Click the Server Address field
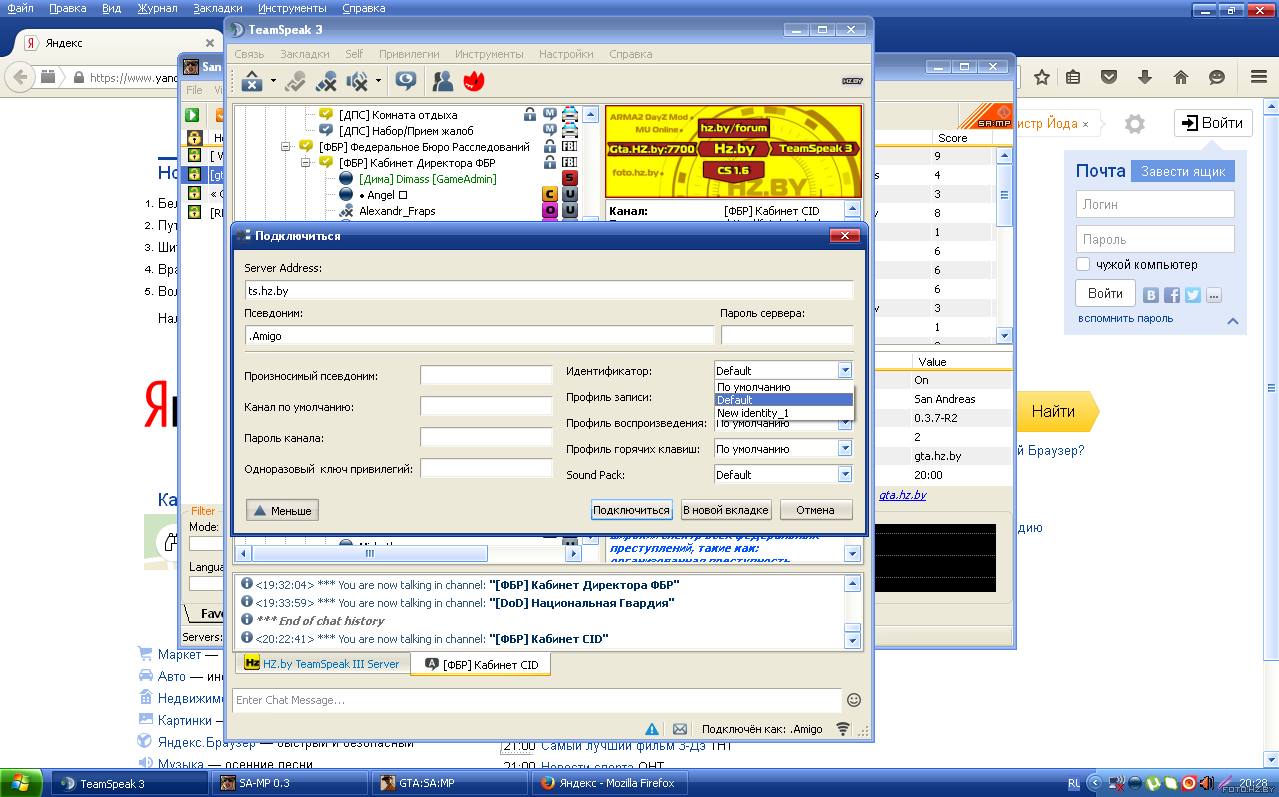This screenshot has height=797, width=1279. point(549,290)
